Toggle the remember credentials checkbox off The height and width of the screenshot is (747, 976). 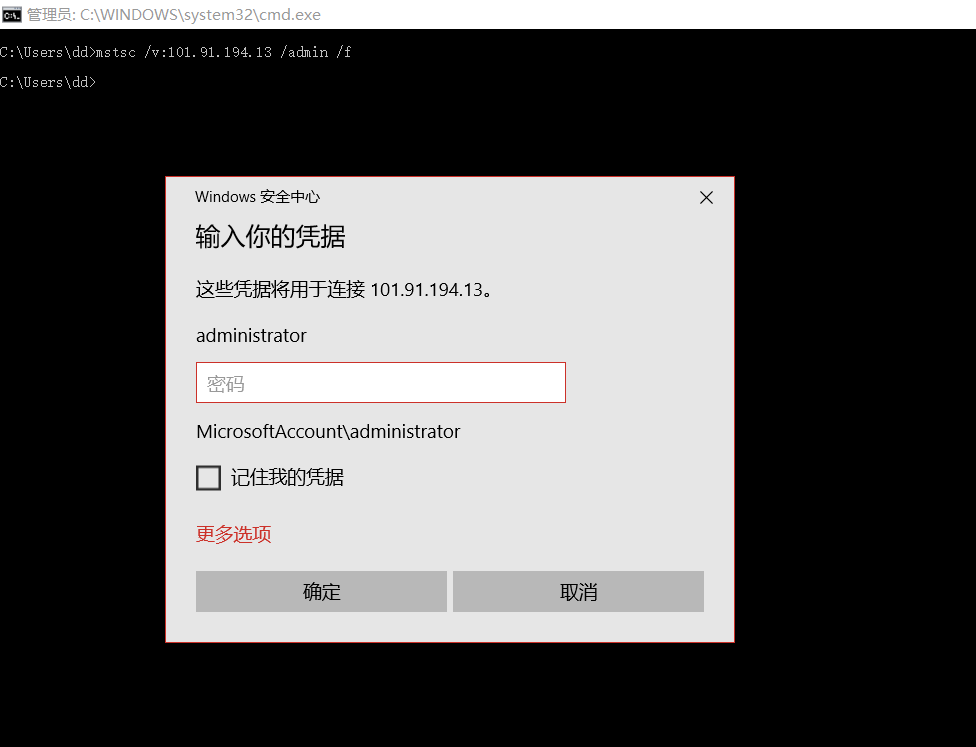(208, 477)
